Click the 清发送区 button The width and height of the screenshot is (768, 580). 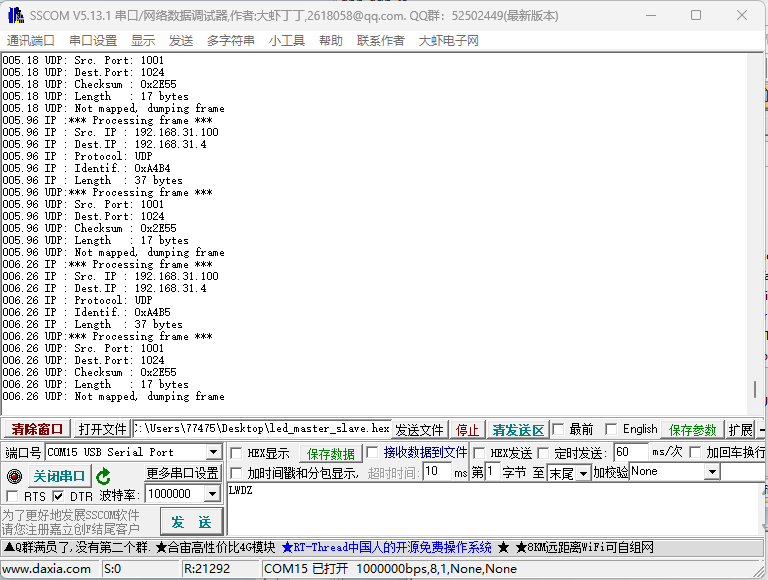(x=518, y=430)
